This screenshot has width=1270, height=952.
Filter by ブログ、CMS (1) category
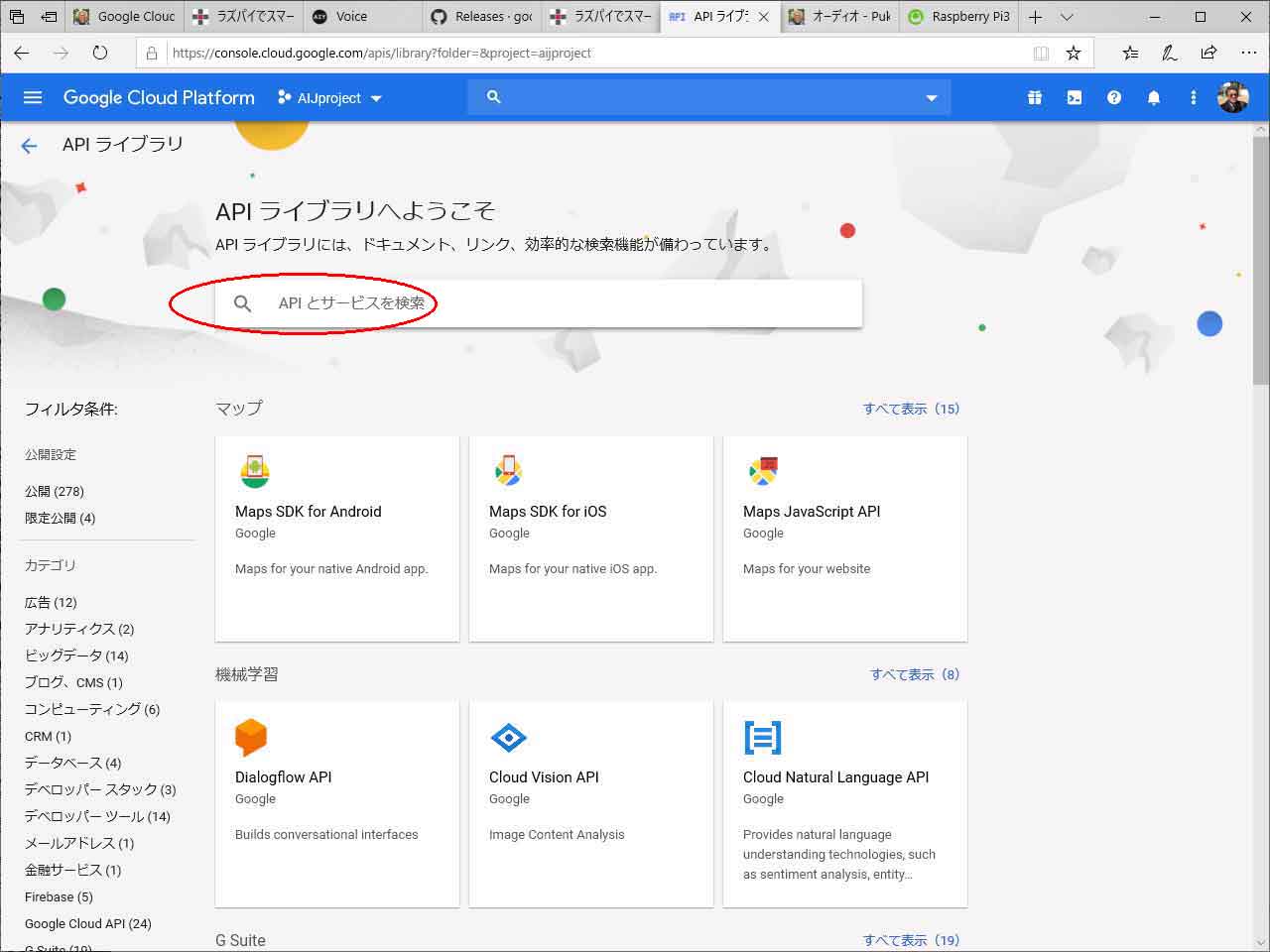click(73, 683)
